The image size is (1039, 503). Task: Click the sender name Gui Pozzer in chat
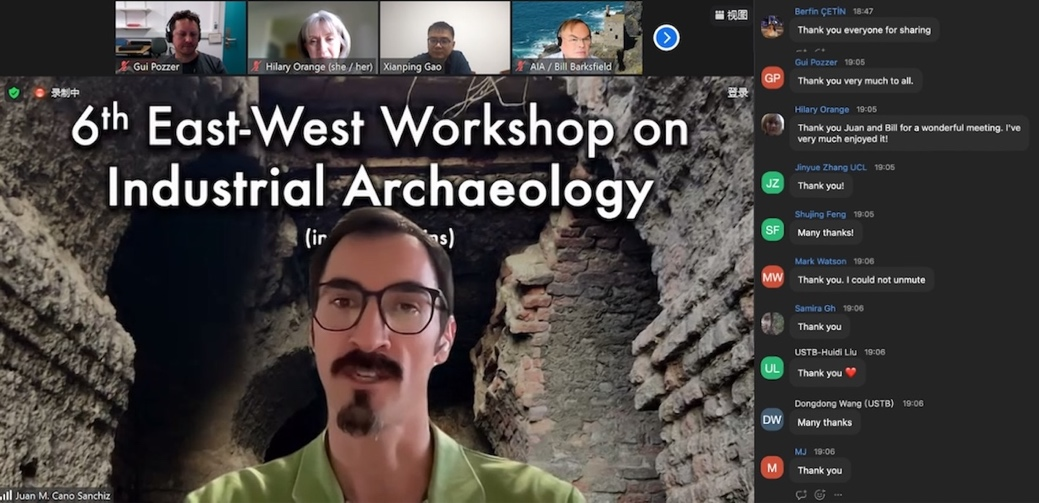(x=816, y=62)
